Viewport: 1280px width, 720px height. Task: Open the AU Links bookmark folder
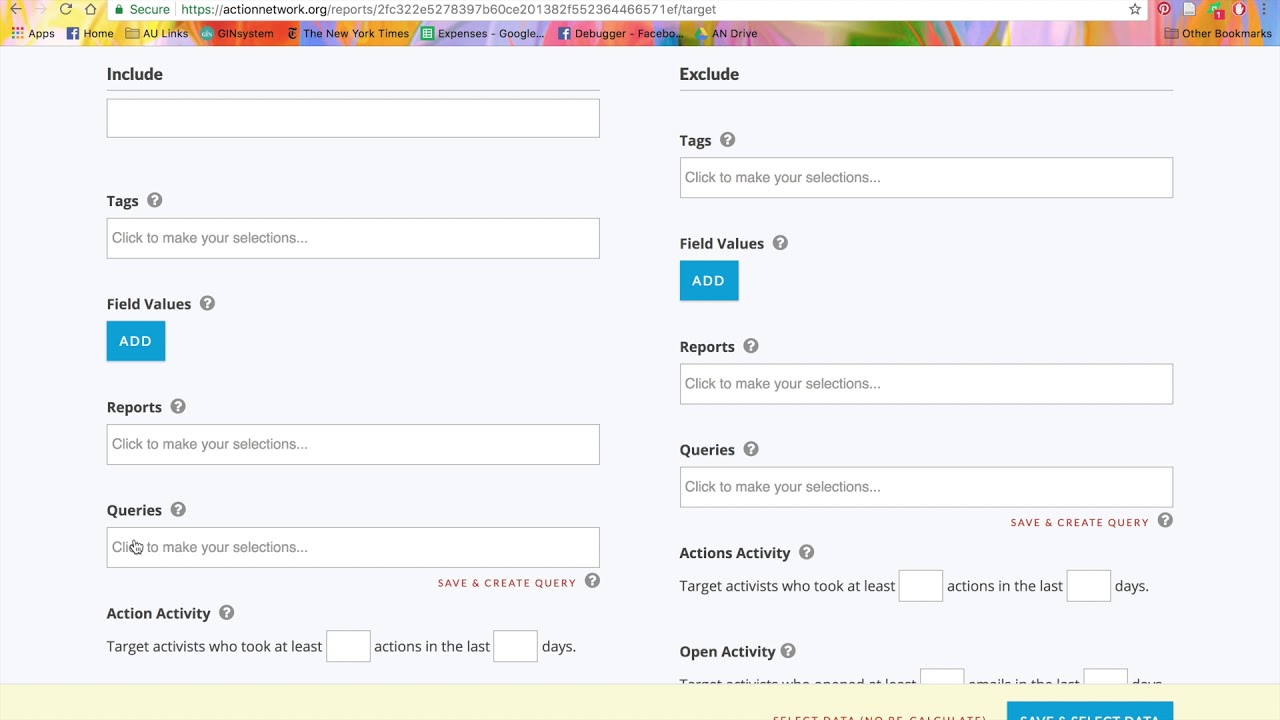click(x=157, y=33)
